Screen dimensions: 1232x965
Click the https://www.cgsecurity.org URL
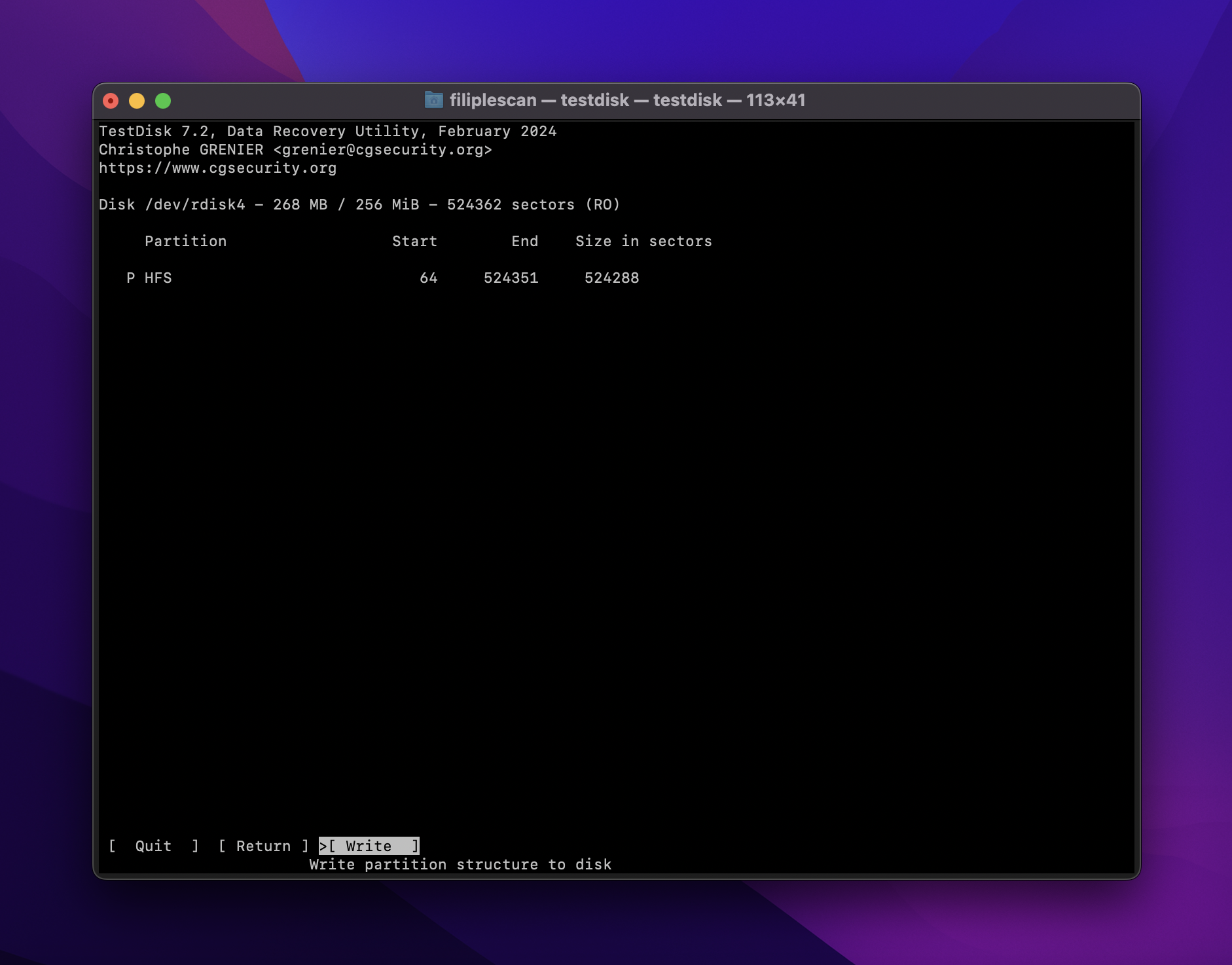point(218,168)
